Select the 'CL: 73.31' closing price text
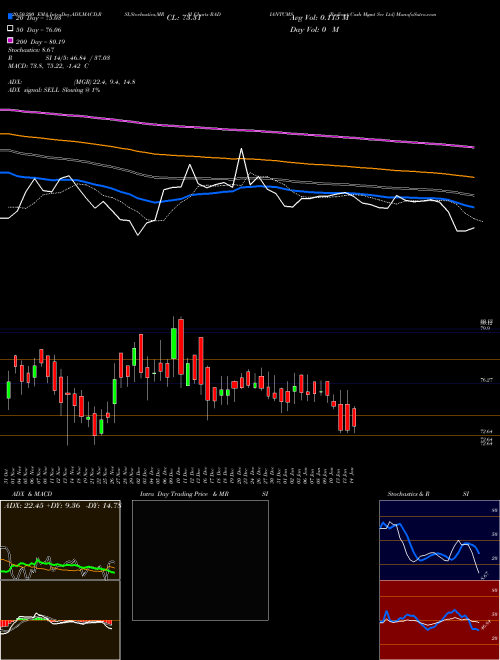 pos(184,18)
